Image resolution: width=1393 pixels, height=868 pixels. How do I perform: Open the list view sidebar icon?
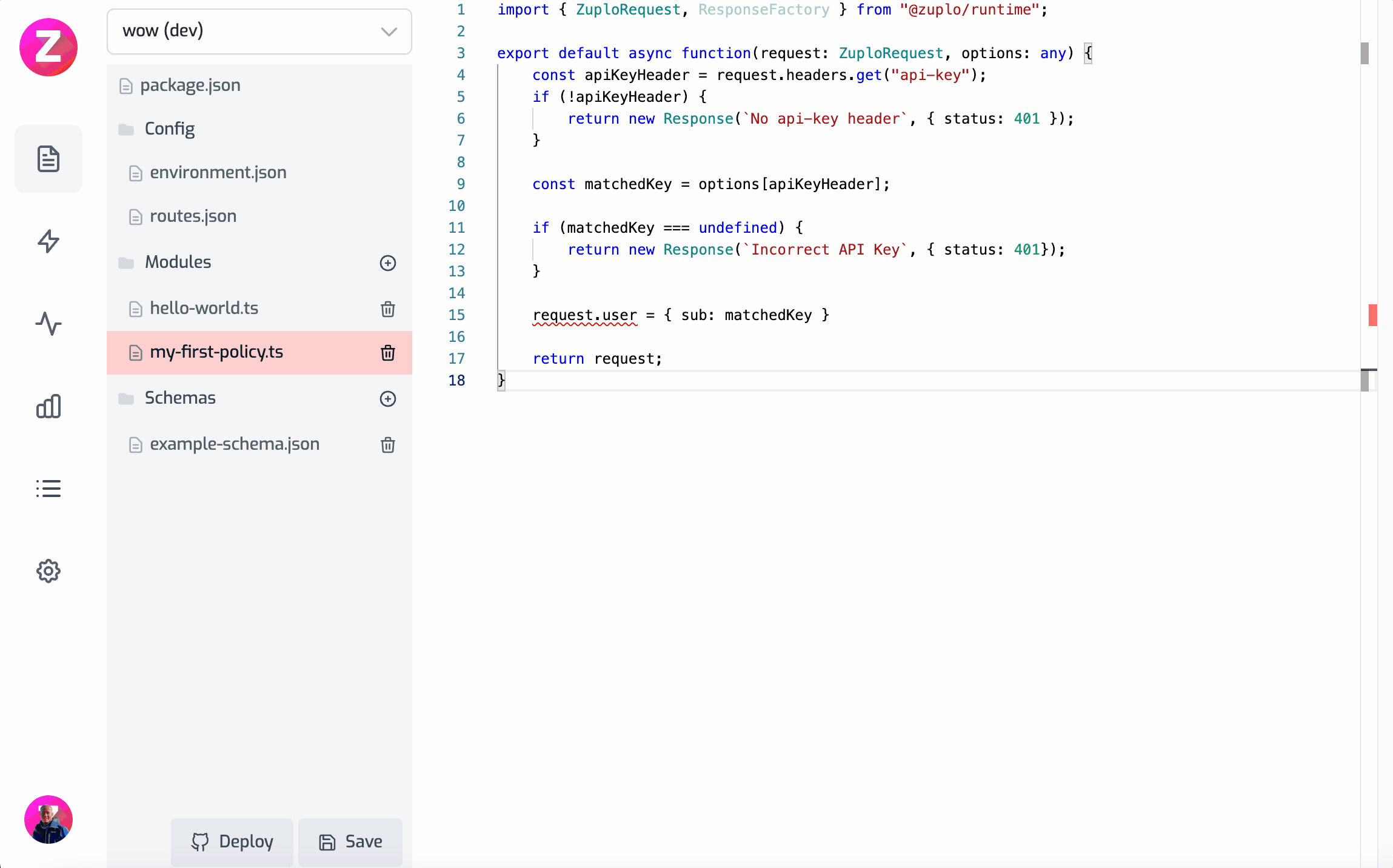click(x=48, y=489)
